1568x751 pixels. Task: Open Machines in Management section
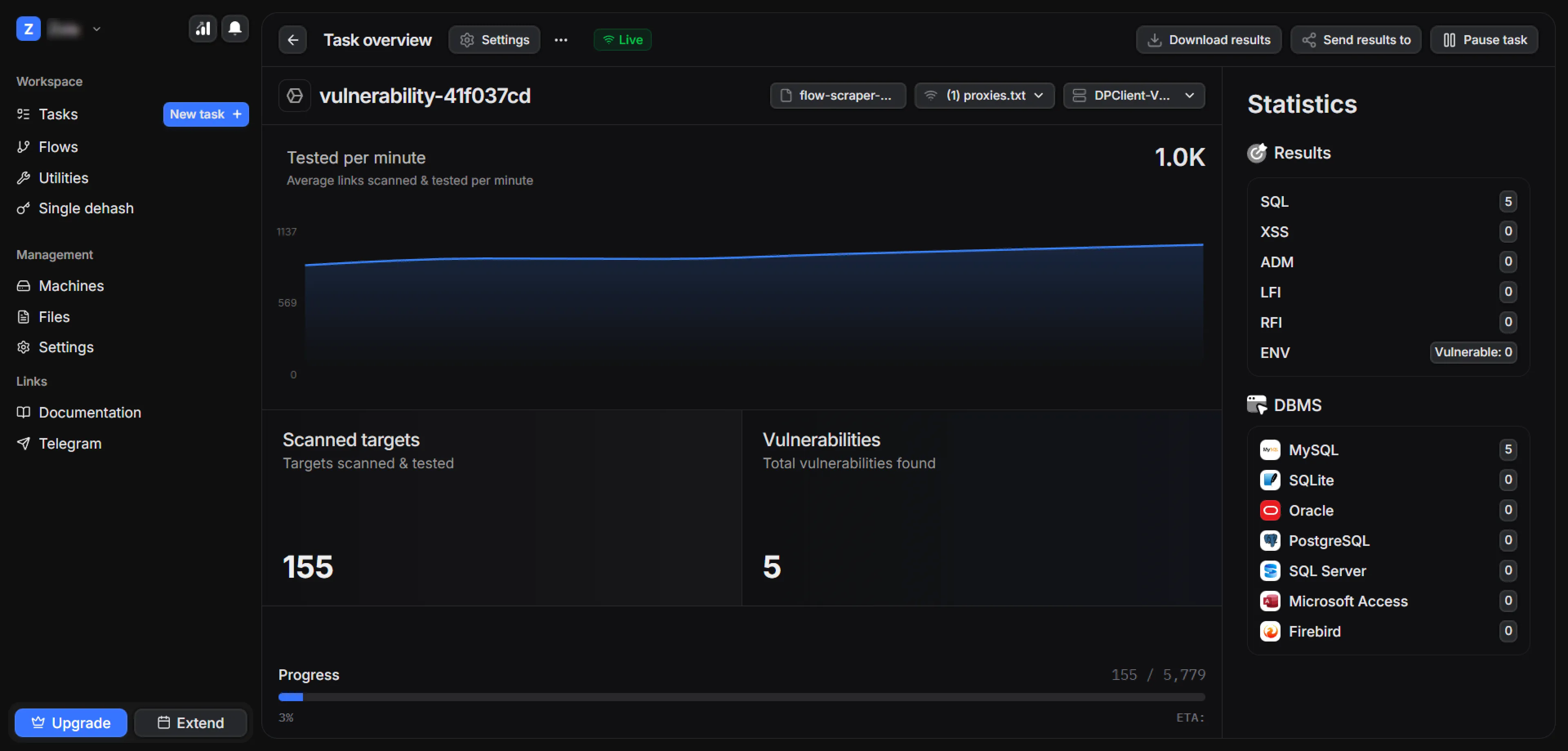point(71,286)
